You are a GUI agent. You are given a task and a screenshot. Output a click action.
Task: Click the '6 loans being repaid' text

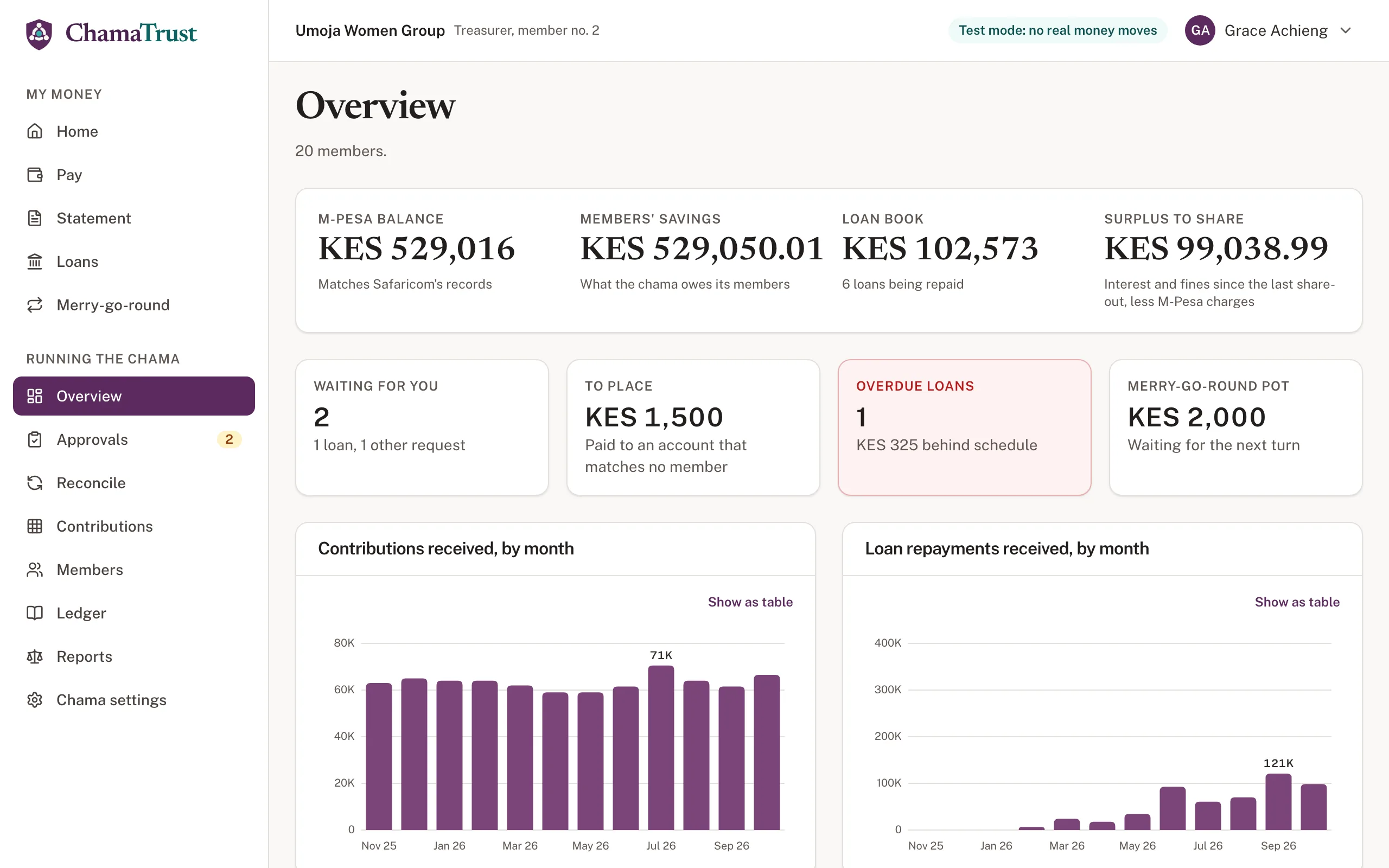903,284
